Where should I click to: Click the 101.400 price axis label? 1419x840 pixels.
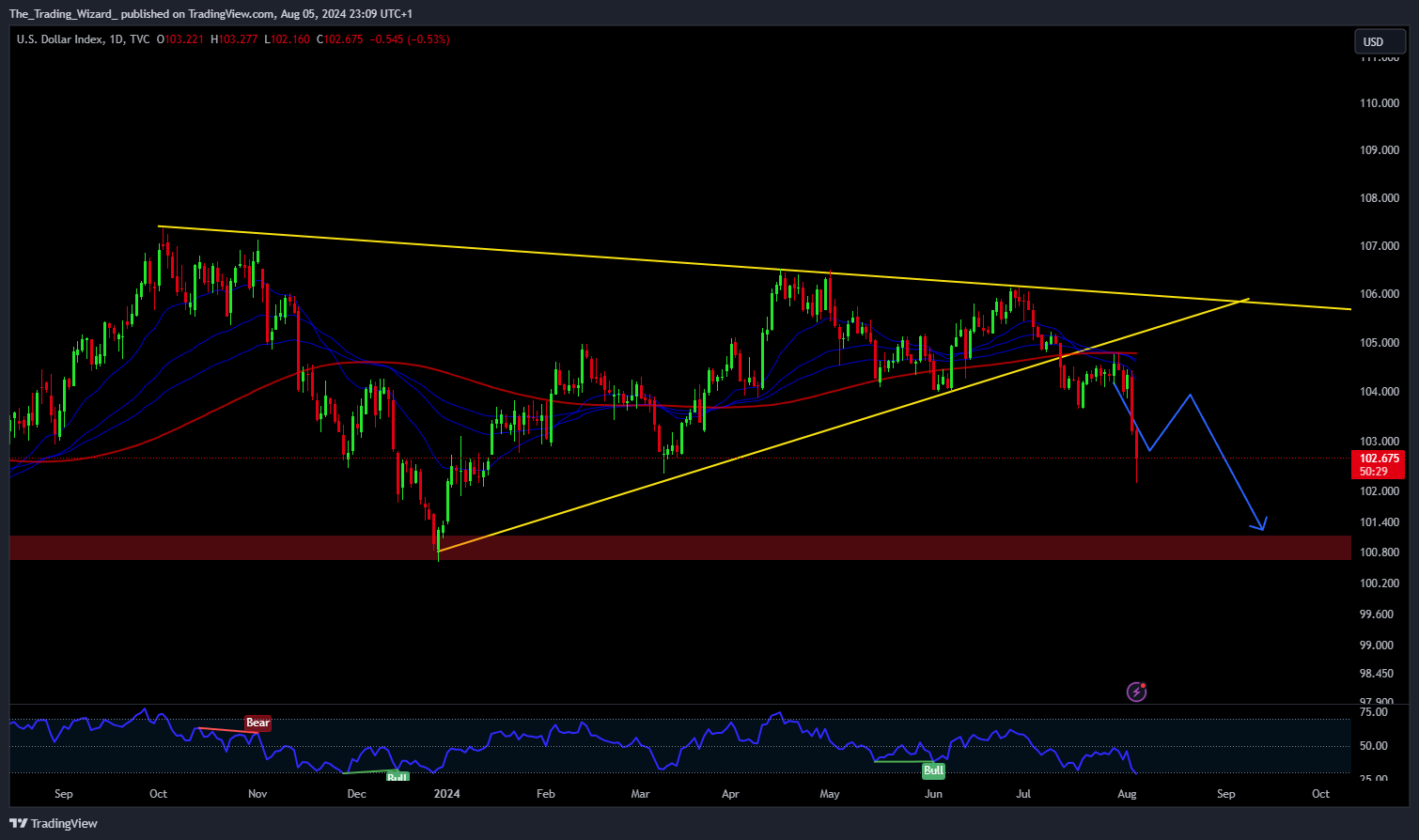tap(1379, 522)
